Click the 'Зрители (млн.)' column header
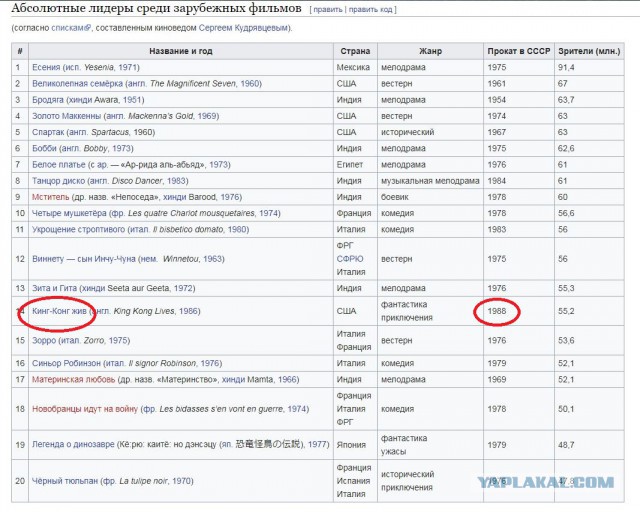This screenshot has width=640, height=512. 589,51
